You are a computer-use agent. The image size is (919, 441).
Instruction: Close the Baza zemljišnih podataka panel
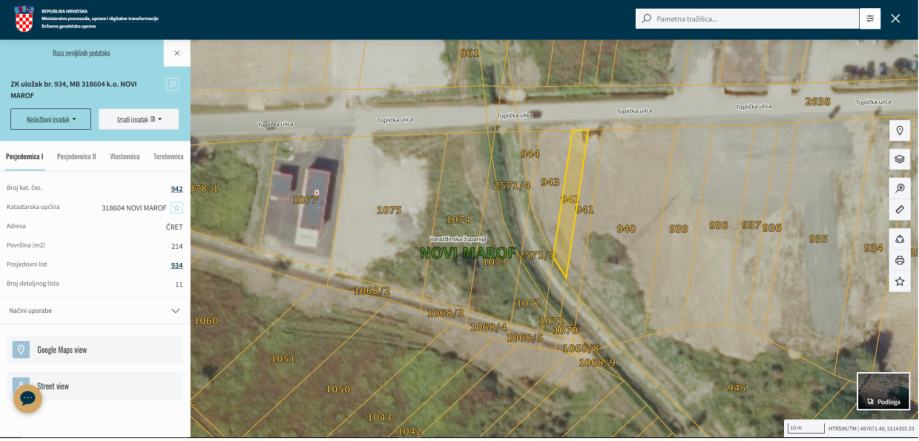[177, 53]
